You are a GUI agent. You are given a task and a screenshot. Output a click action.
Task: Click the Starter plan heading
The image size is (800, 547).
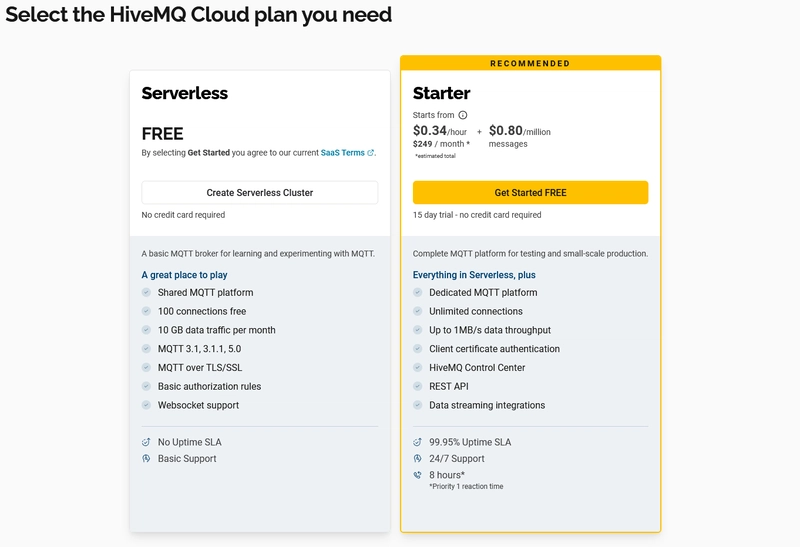[x=441, y=93]
